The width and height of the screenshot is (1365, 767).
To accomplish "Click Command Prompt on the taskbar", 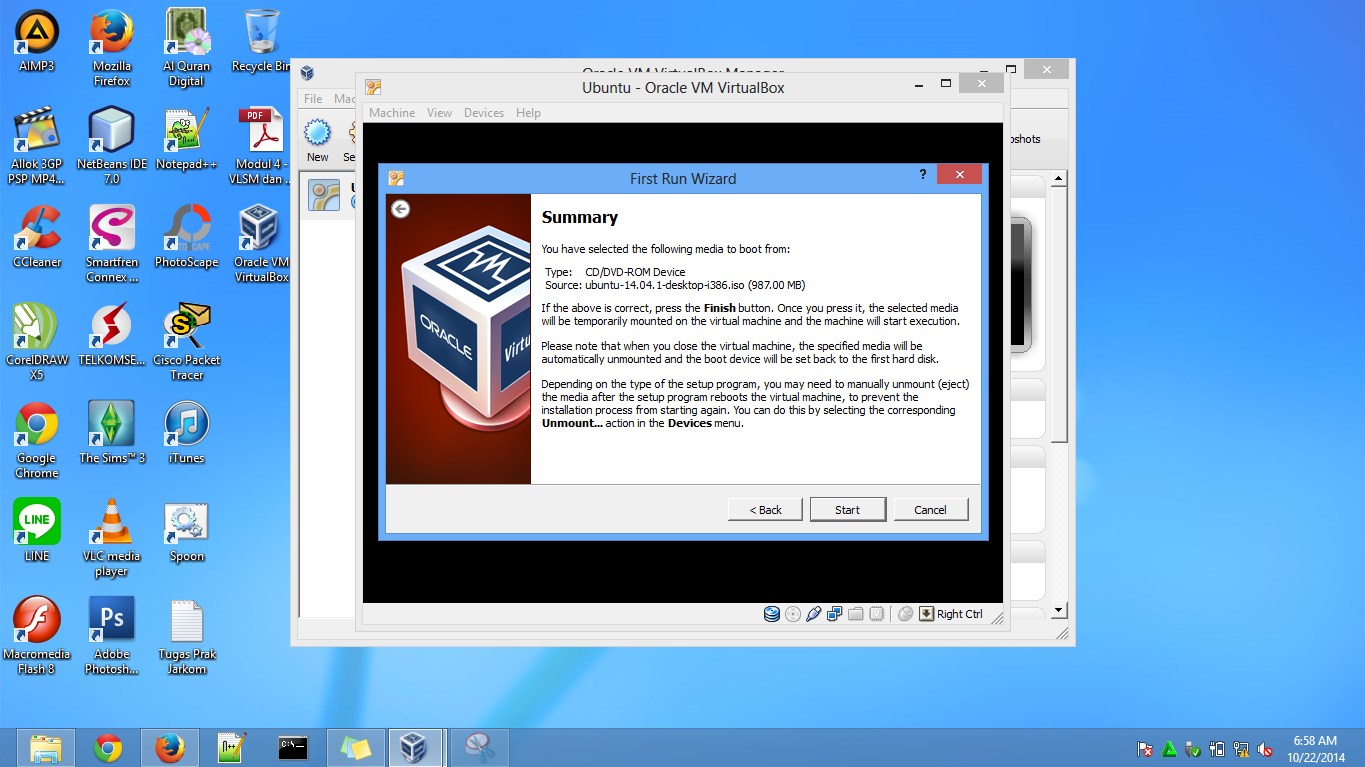I will point(293,747).
